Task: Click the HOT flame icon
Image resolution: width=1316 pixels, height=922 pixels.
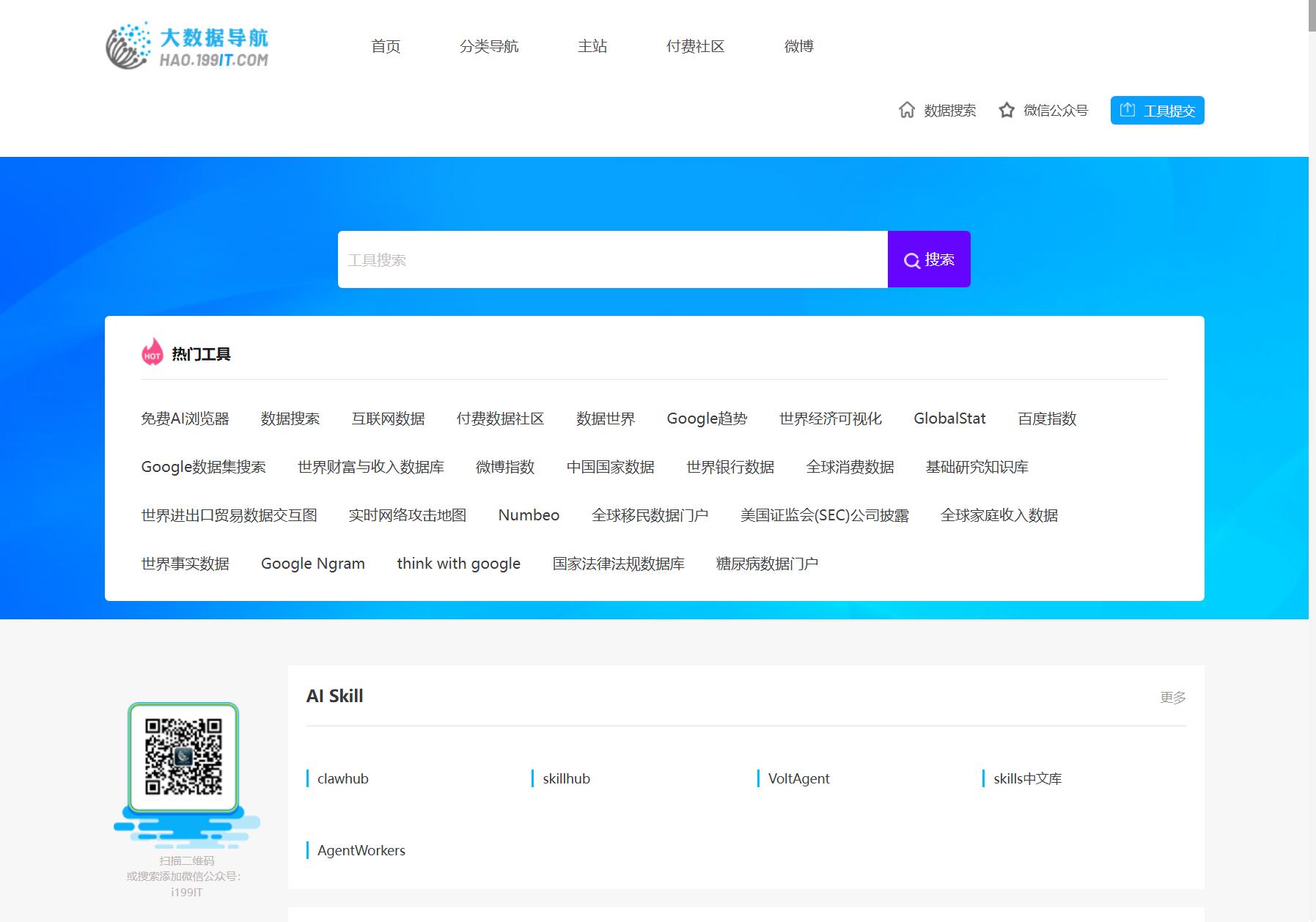Action: pos(152,352)
